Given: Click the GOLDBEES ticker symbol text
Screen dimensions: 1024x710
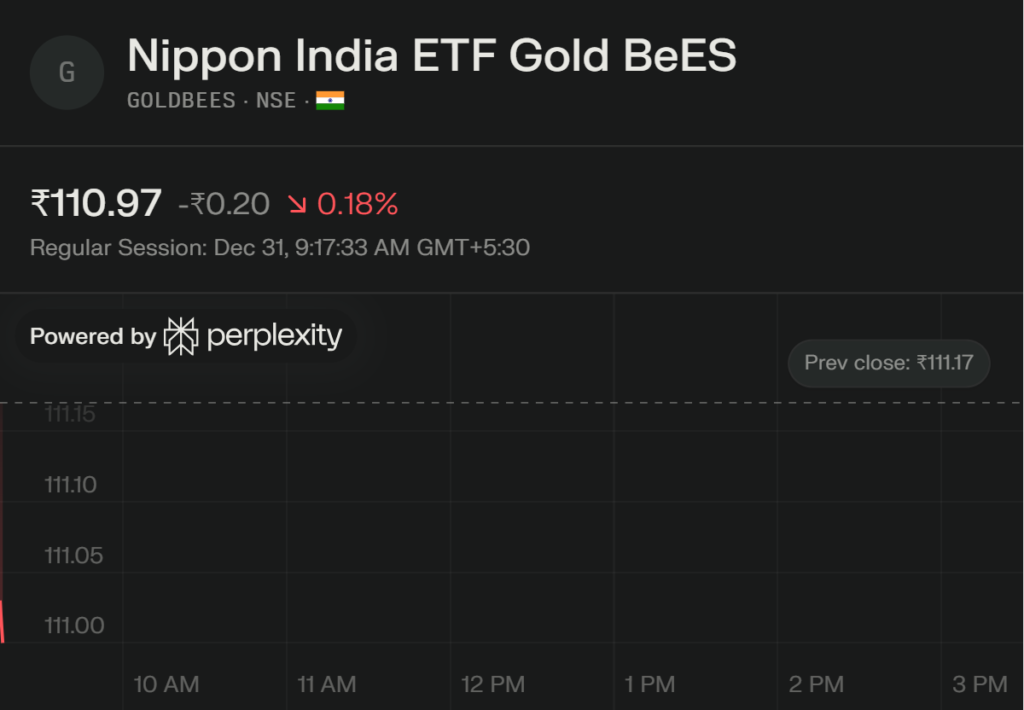Looking at the screenshot, I should click(181, 100).
